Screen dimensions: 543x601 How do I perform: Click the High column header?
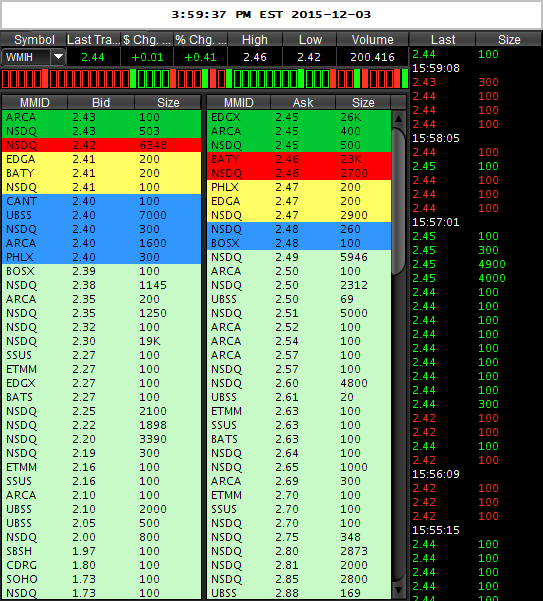point(255,39)
